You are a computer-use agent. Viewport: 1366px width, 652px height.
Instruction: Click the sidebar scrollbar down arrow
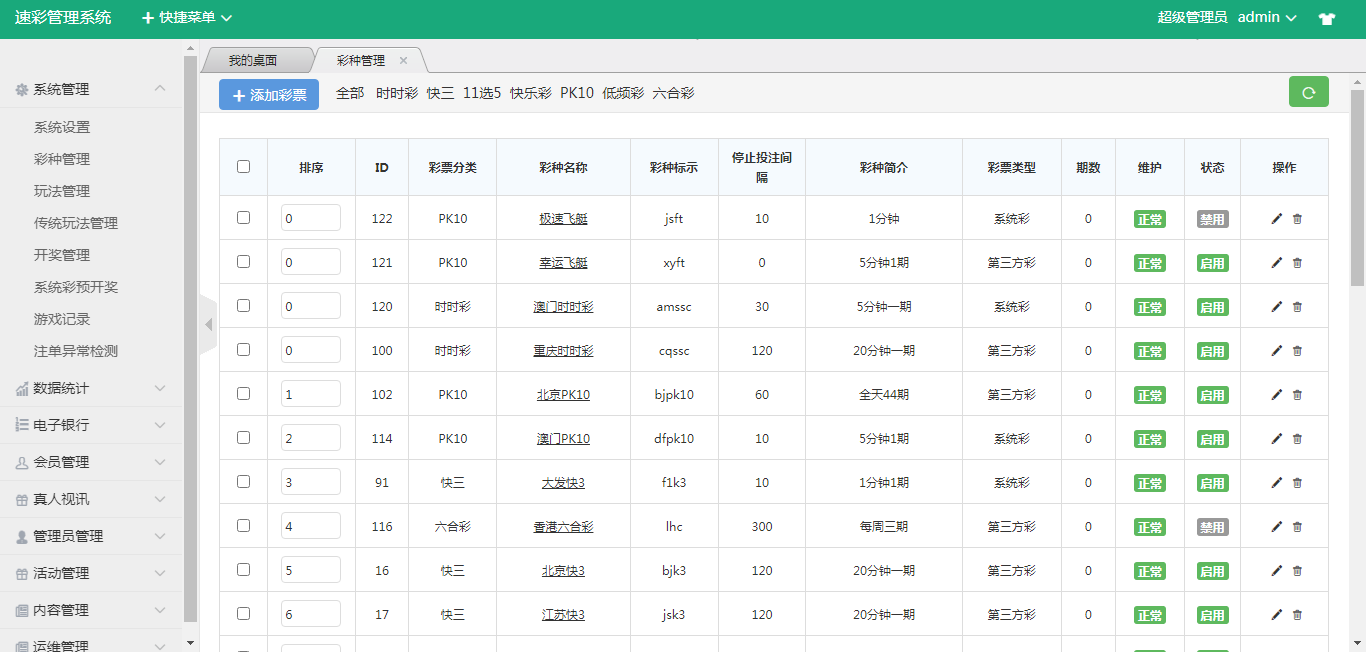(190, 643)
